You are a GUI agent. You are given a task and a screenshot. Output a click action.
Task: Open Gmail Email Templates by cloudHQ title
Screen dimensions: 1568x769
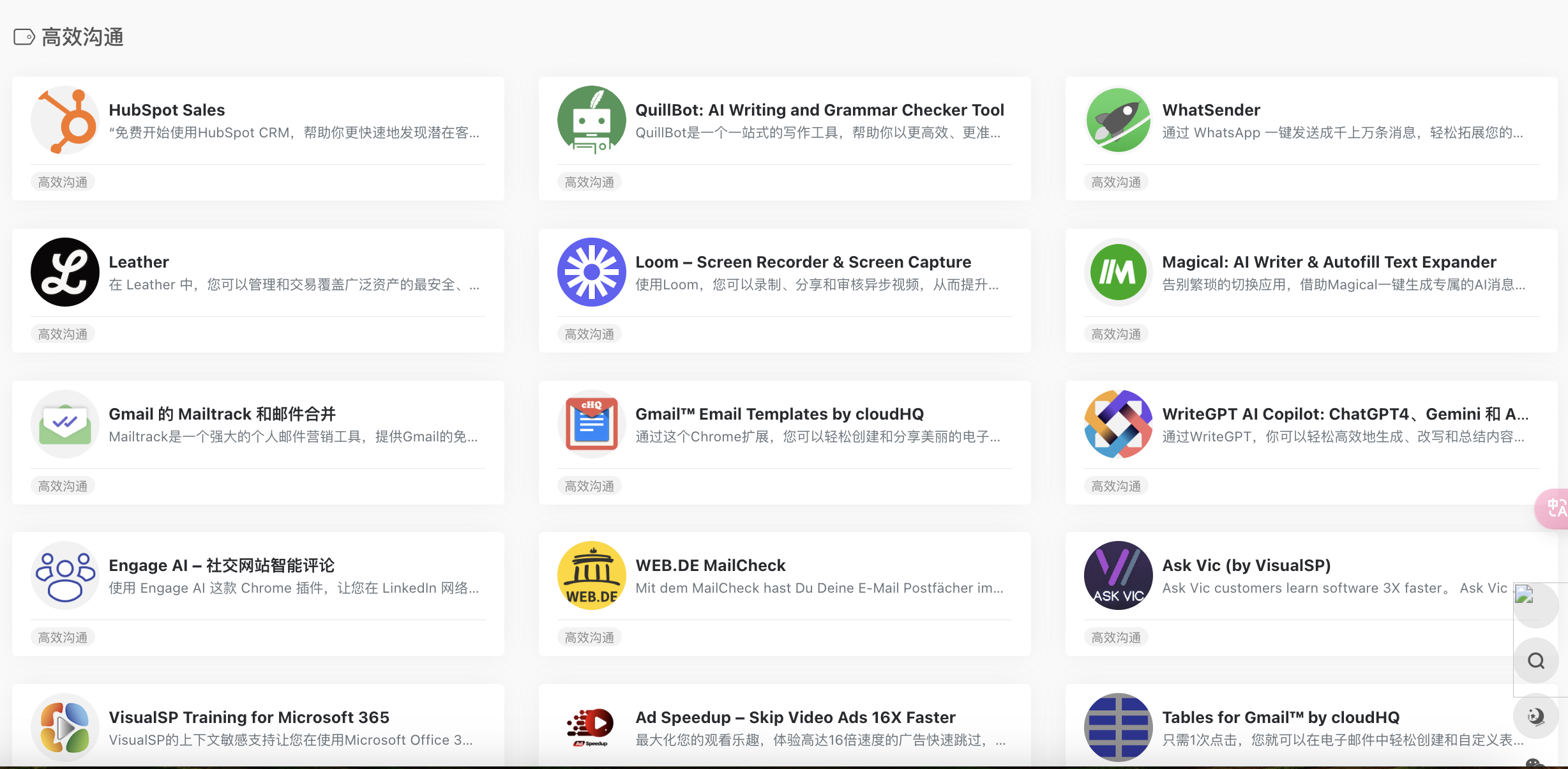(780, 414)
